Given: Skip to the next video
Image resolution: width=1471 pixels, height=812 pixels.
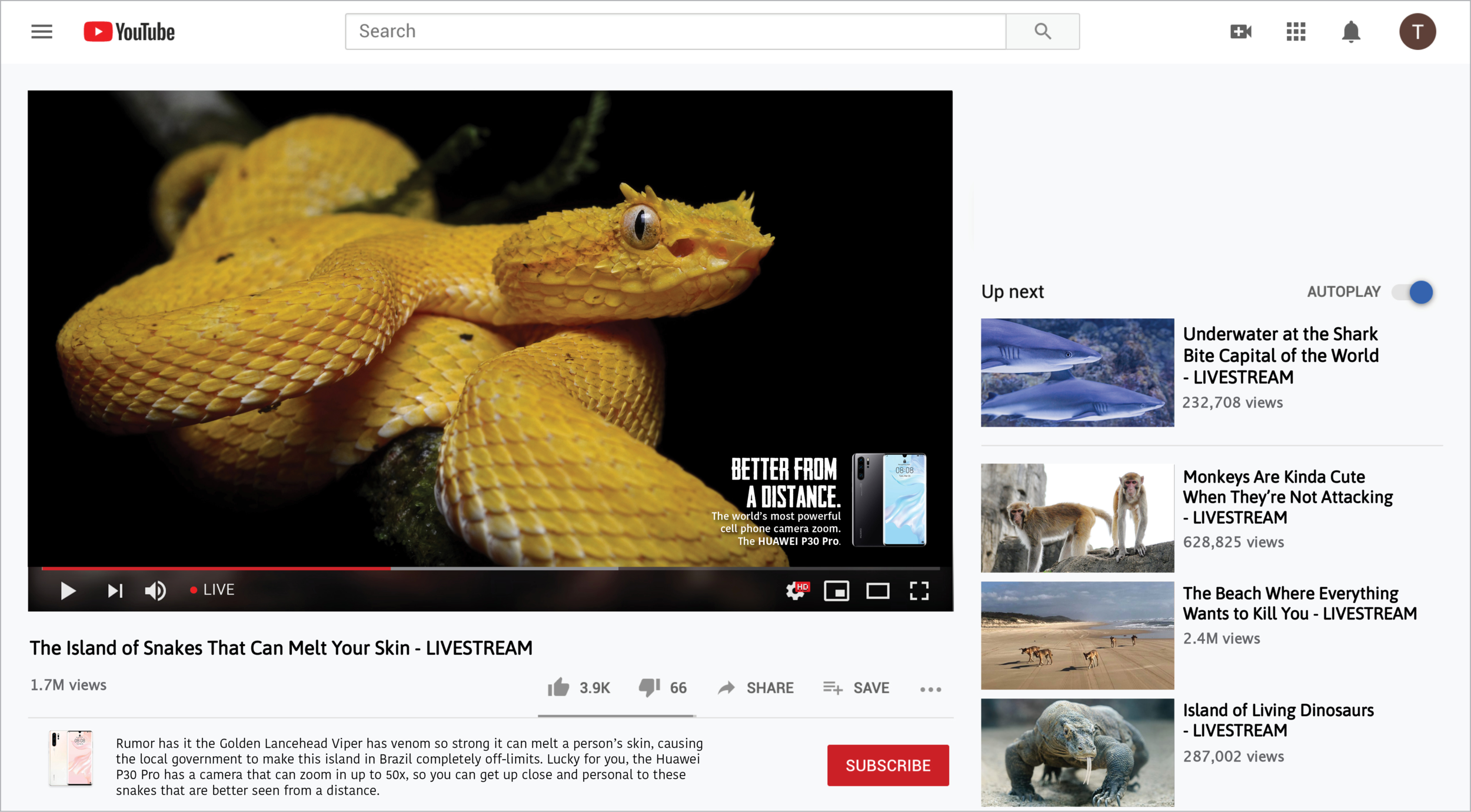Looking at the screenshot, I should 115,590.
